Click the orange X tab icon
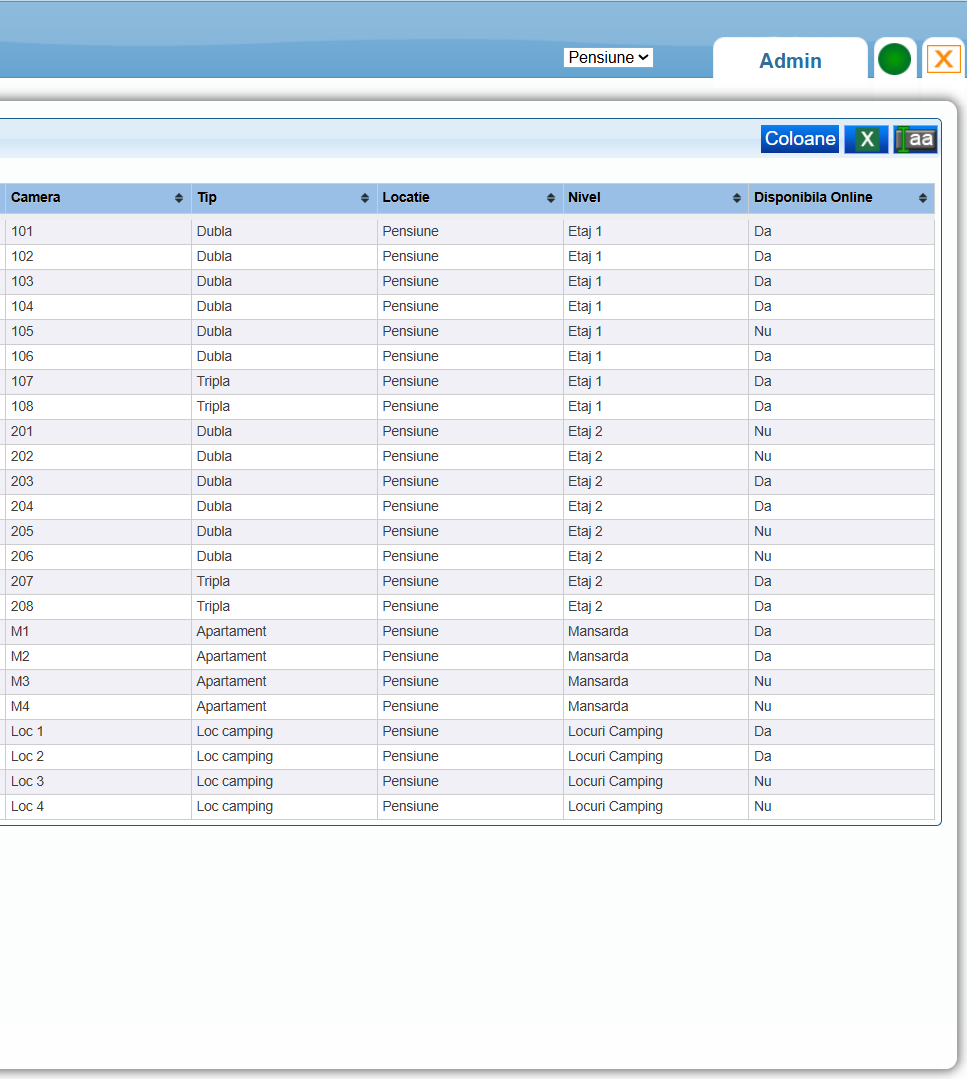 [x=943, y=59]
